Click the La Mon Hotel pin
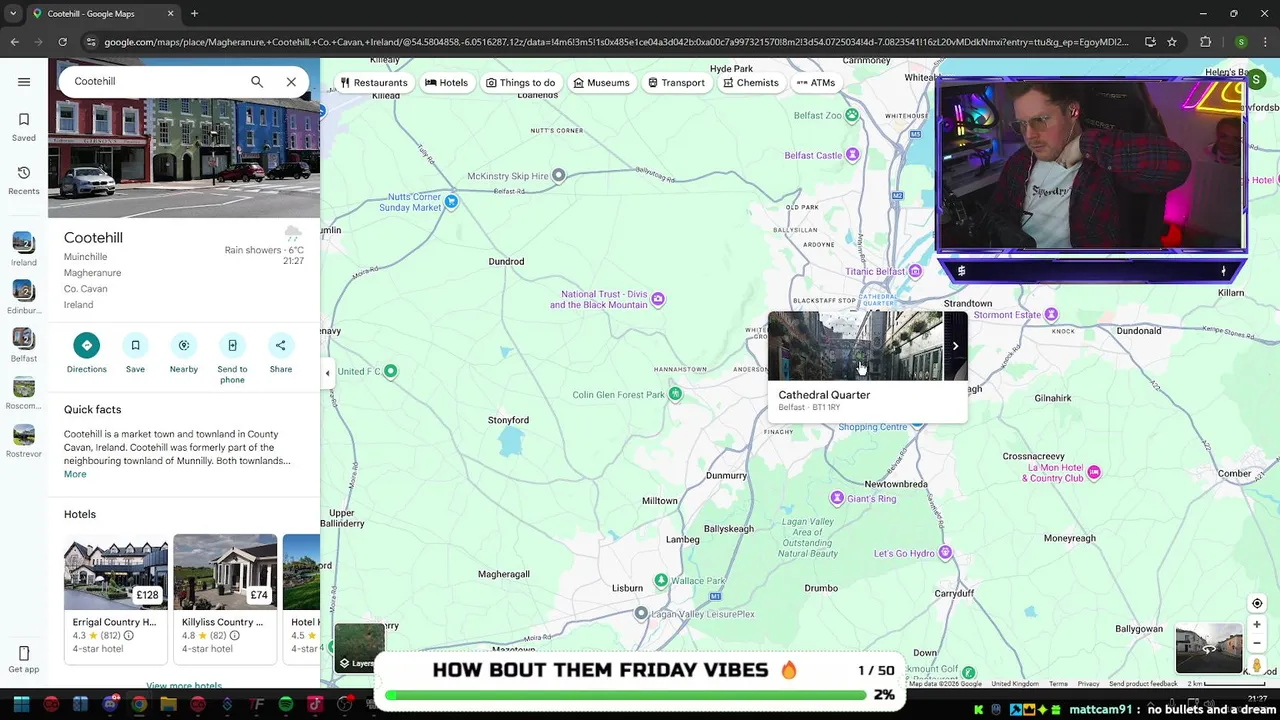 click(x=1094, y=472)
